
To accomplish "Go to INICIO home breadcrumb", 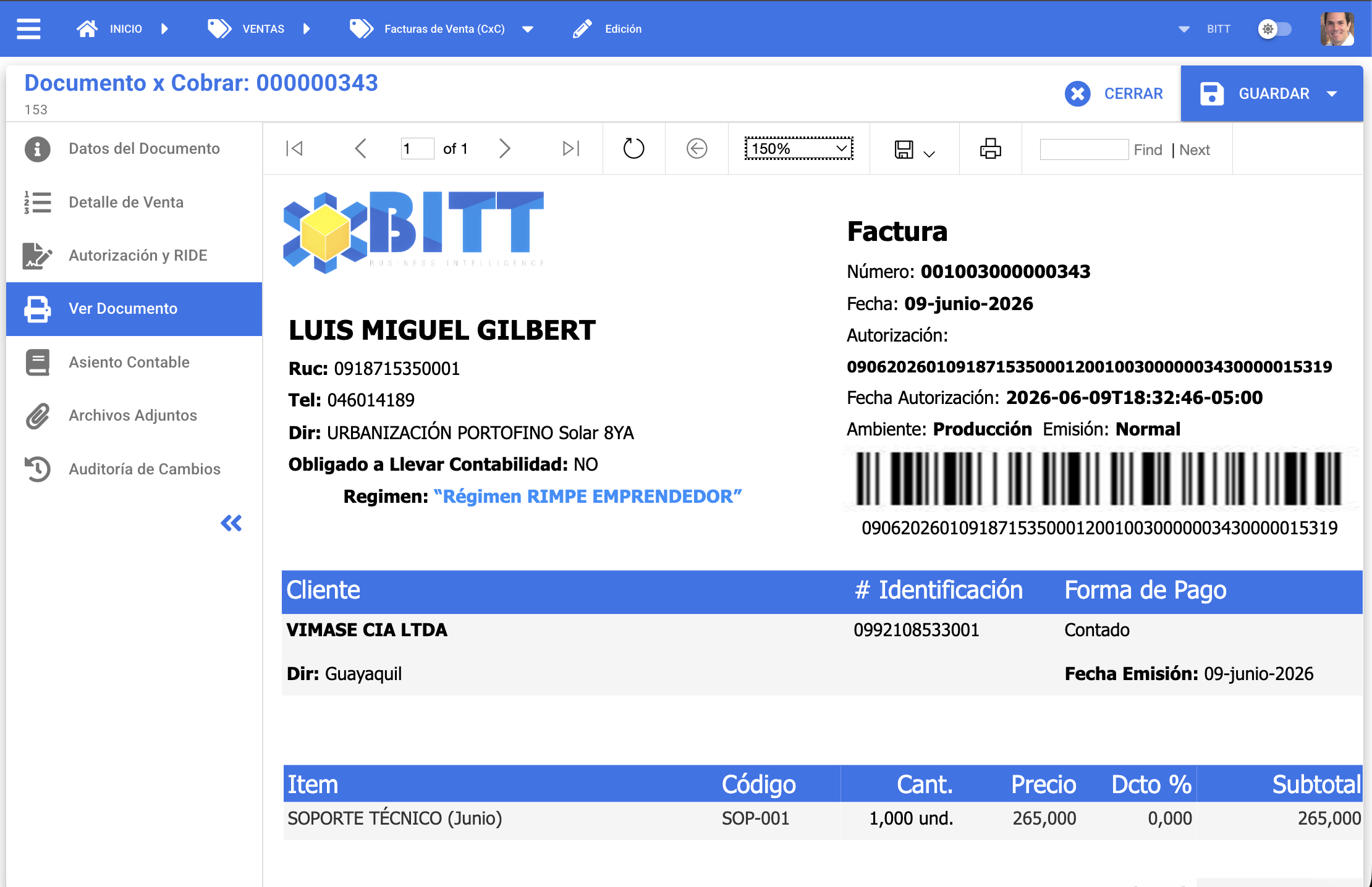I will point(125,29).
